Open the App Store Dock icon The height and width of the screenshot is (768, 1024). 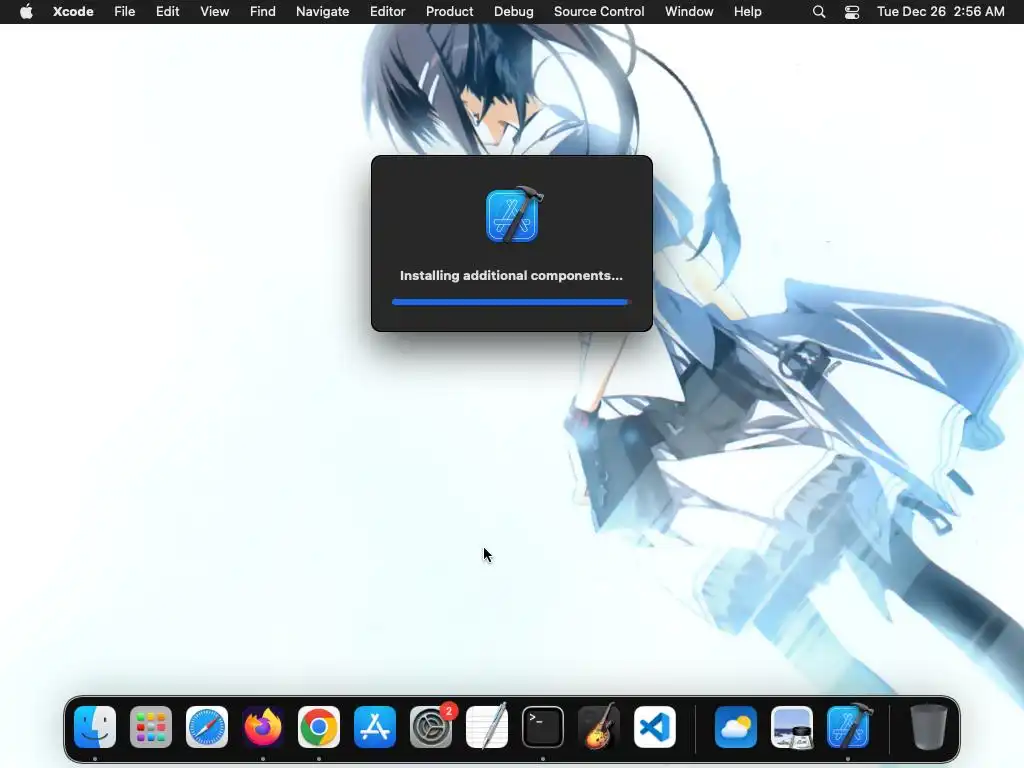pyautogui.click(x=375, y=727)
